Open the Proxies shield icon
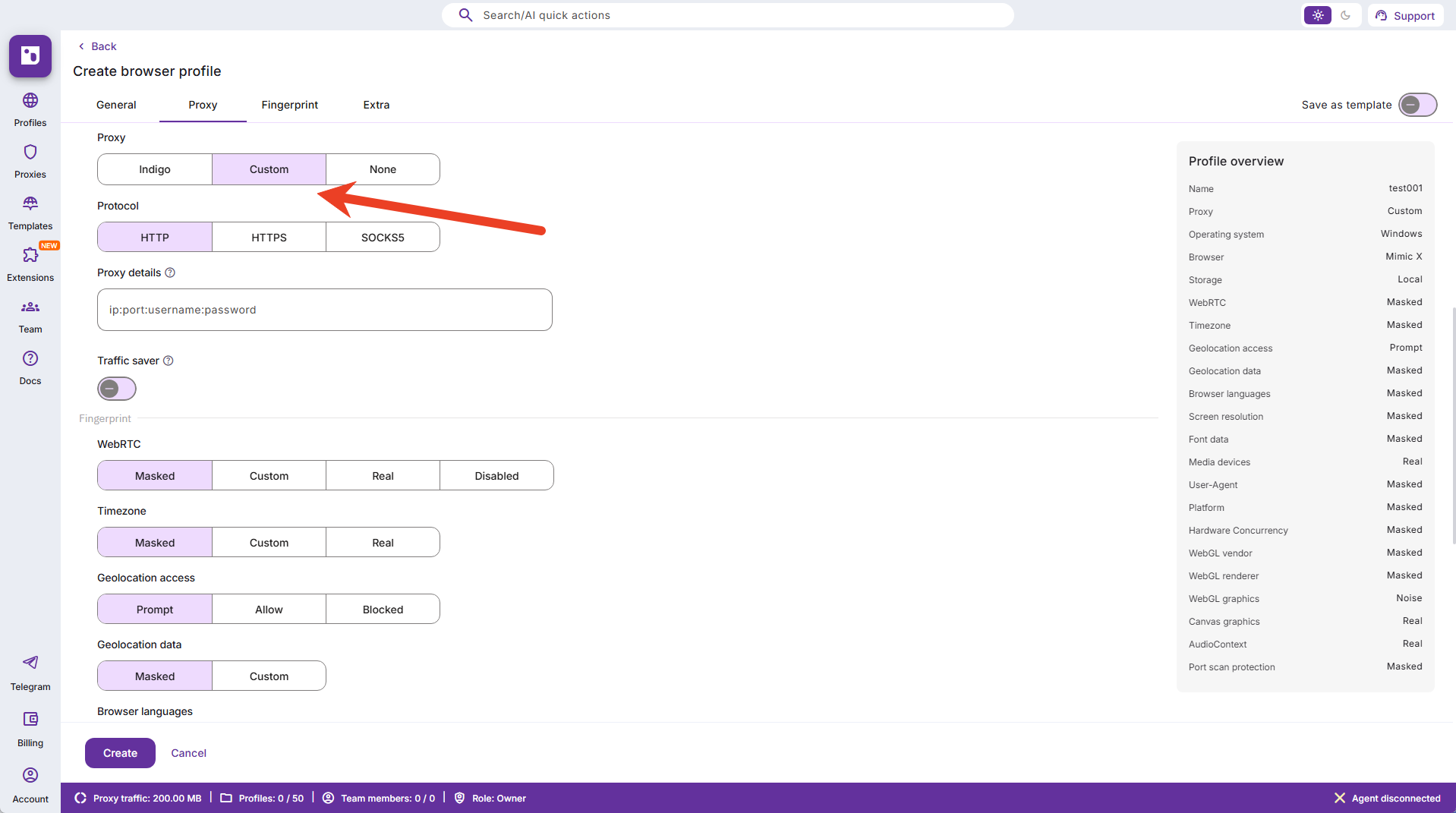1456x813 pixels. tap(30, 153)
